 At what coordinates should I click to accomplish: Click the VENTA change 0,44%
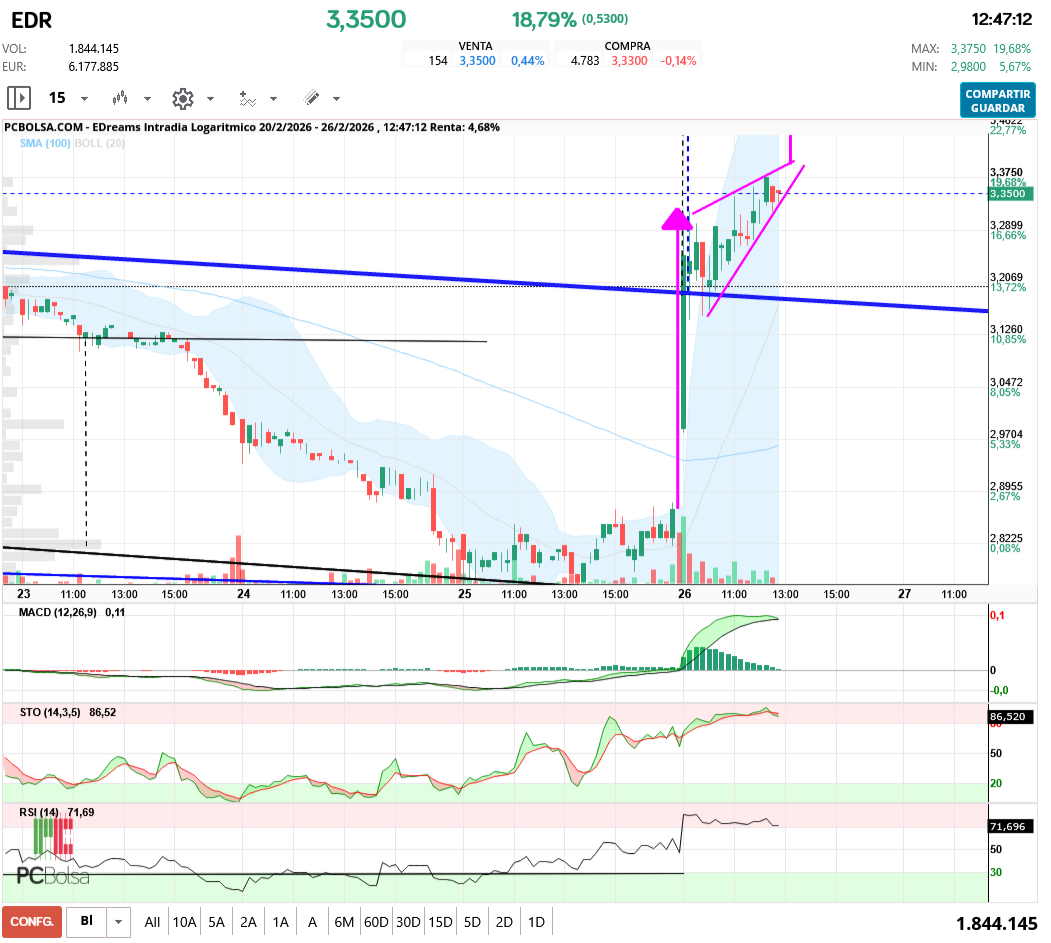(528, 61)
